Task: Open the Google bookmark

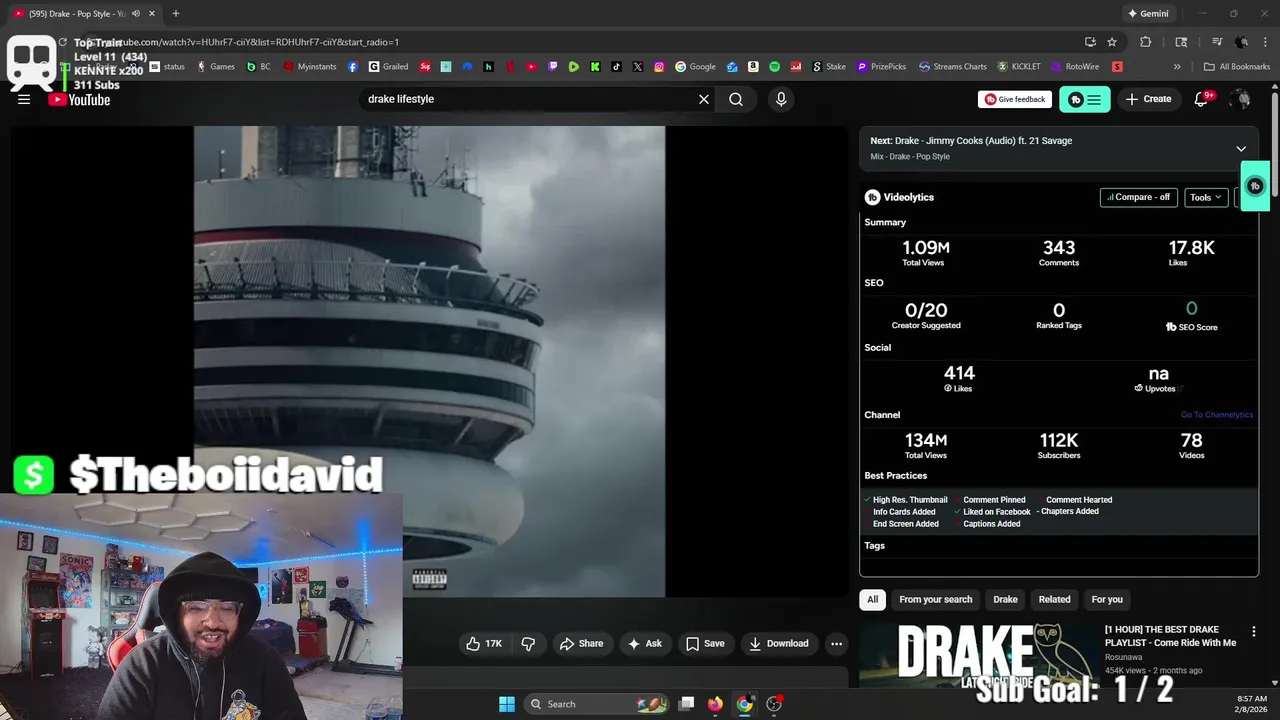Action: 696,67
